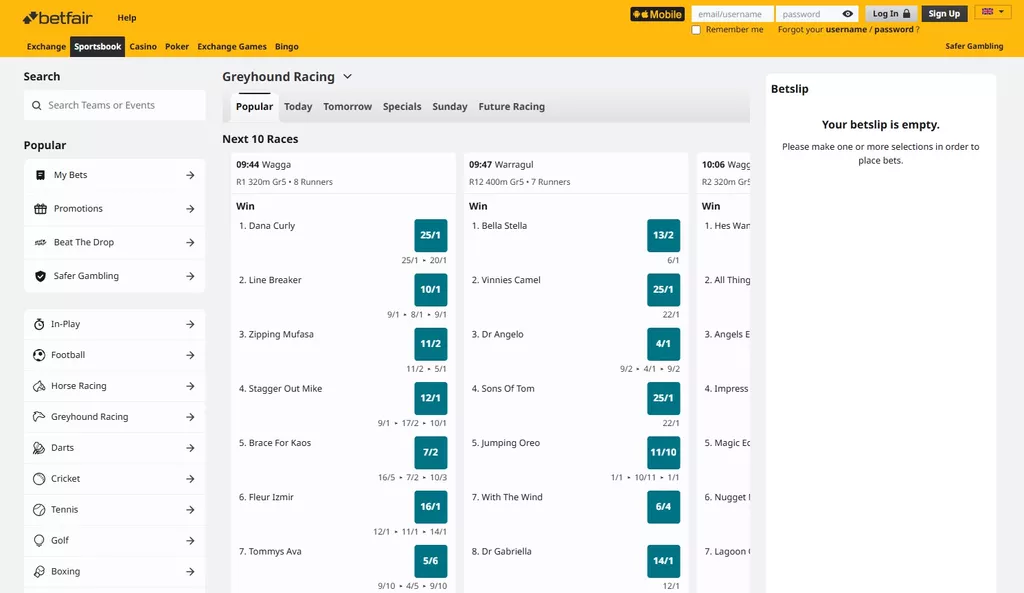
Task: Open the Mobile app button
Action: click(x=657, y=14)
